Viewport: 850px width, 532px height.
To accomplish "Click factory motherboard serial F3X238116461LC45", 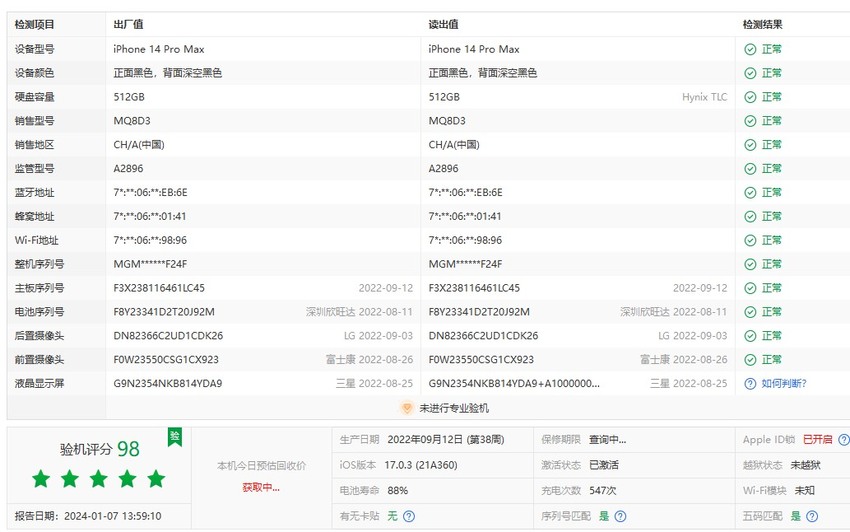I will [x=159, y=288].
